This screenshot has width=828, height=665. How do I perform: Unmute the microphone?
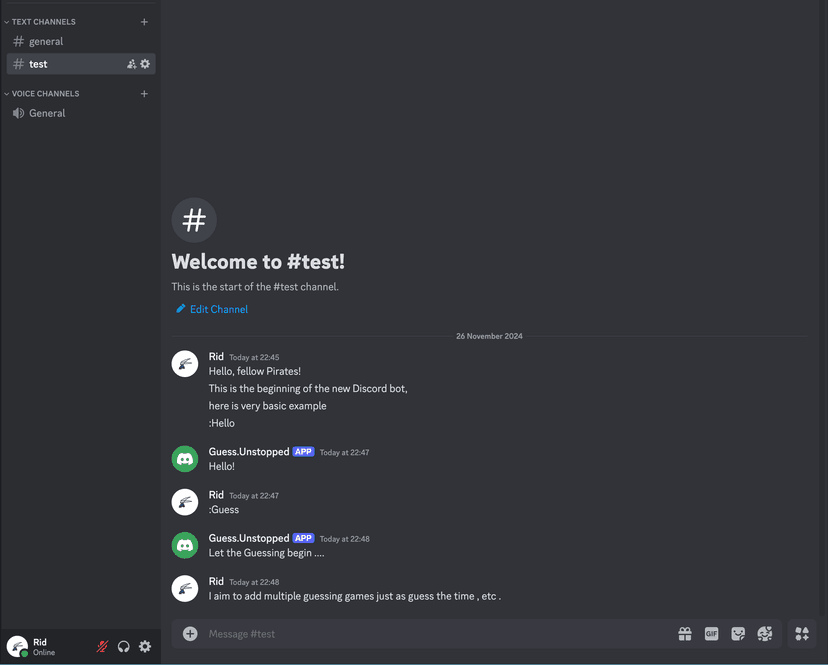pos(102,646)
